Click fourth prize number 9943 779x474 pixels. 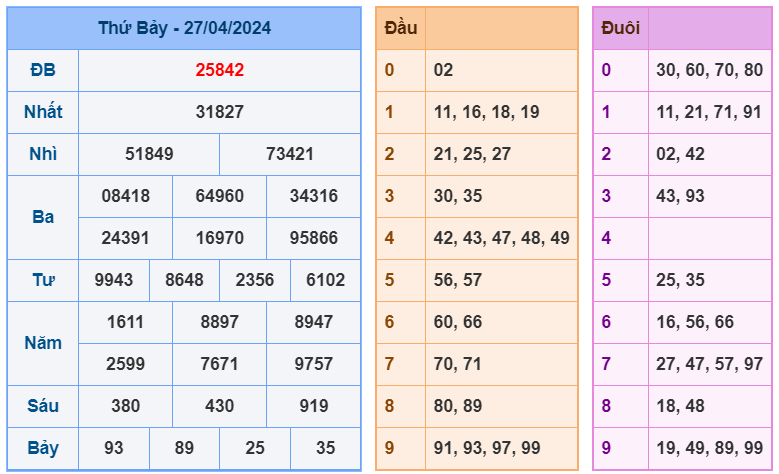coord(114,280)
